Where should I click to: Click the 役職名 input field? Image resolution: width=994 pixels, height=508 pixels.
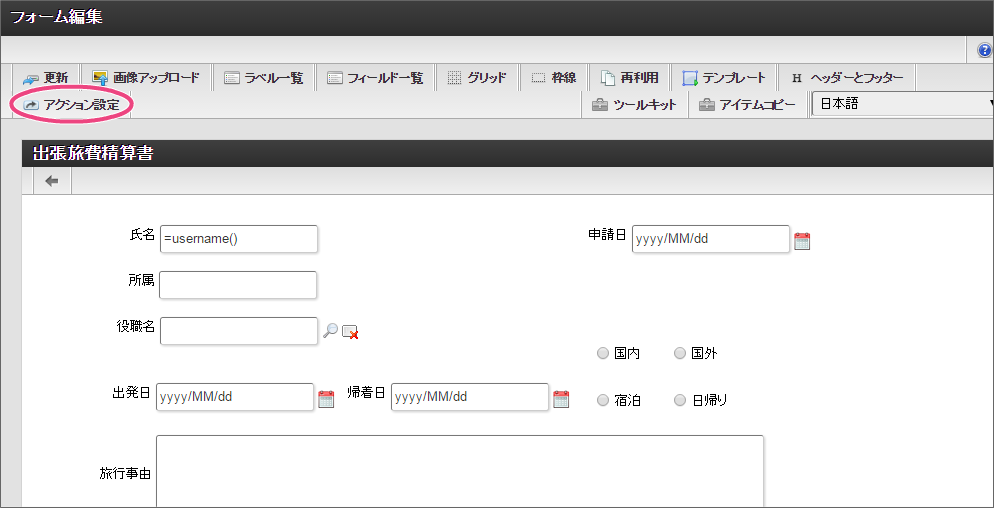coord(238,331)
